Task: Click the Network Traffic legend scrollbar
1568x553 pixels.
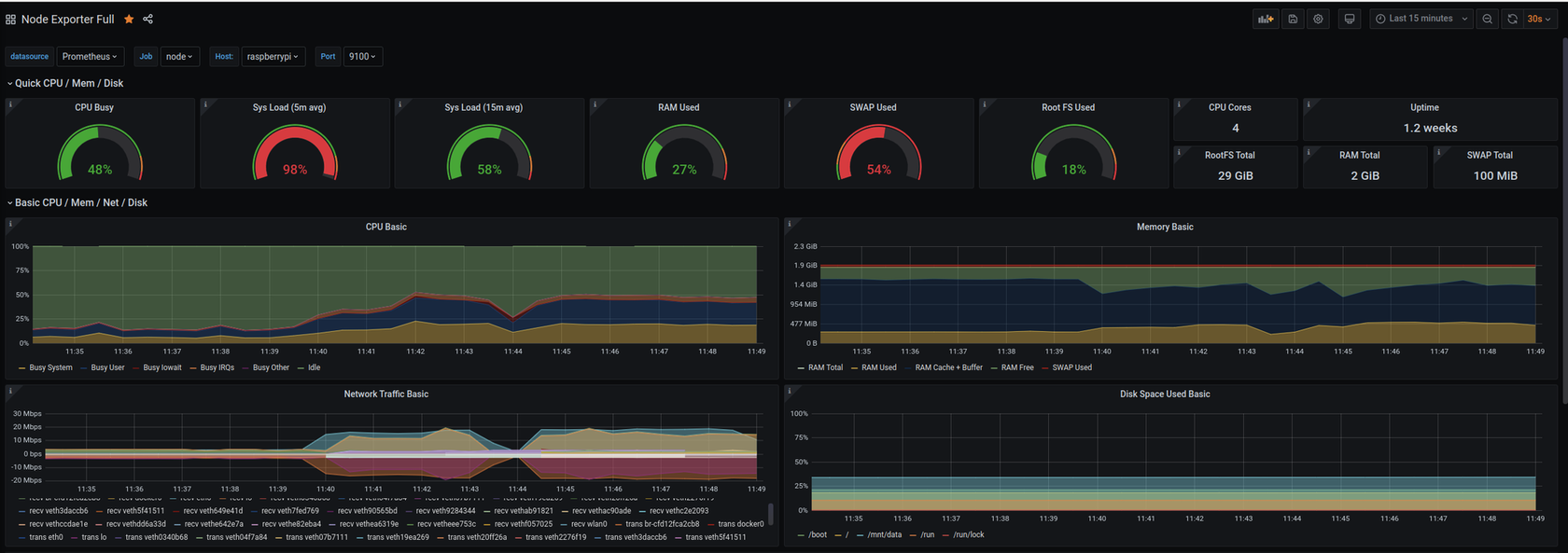Action: [x=770, y=514]
